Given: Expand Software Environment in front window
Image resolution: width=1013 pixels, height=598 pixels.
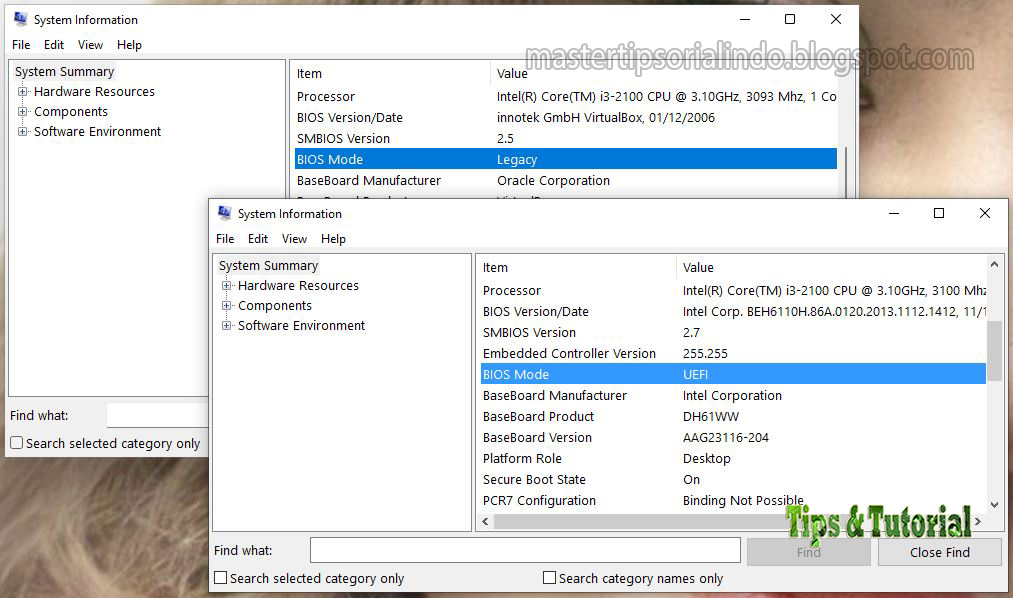Looking at the screenshot, I should click(226, 325).
